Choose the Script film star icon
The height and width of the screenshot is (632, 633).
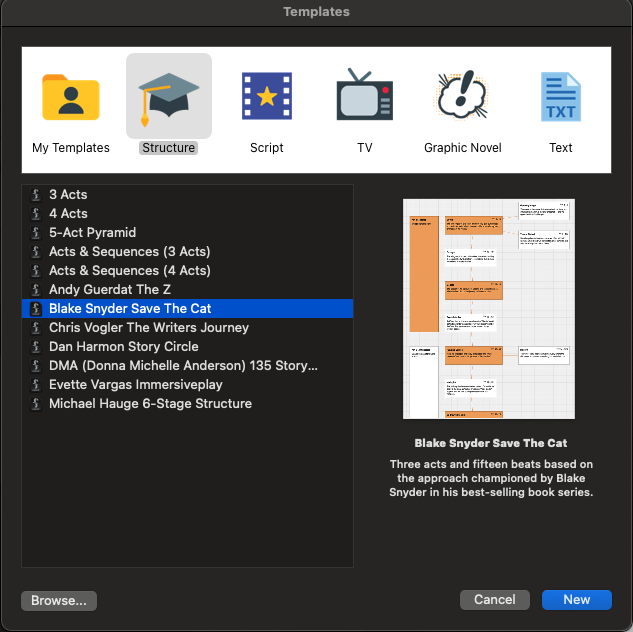click(267, 97)
